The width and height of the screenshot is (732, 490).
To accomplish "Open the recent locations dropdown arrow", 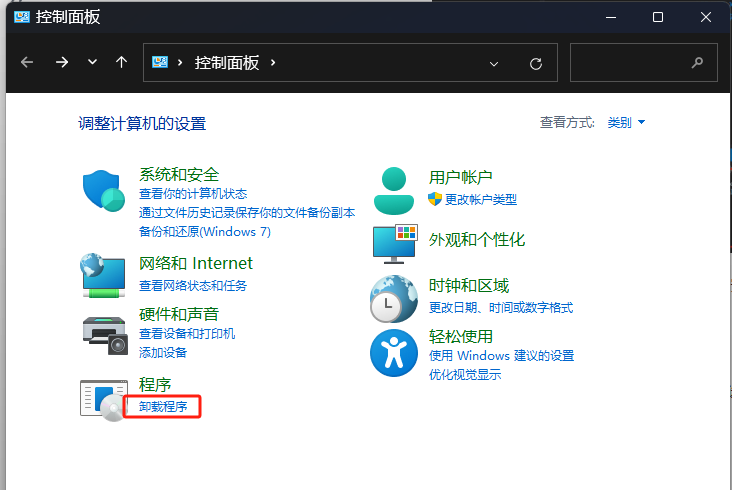I will point(92,62).
